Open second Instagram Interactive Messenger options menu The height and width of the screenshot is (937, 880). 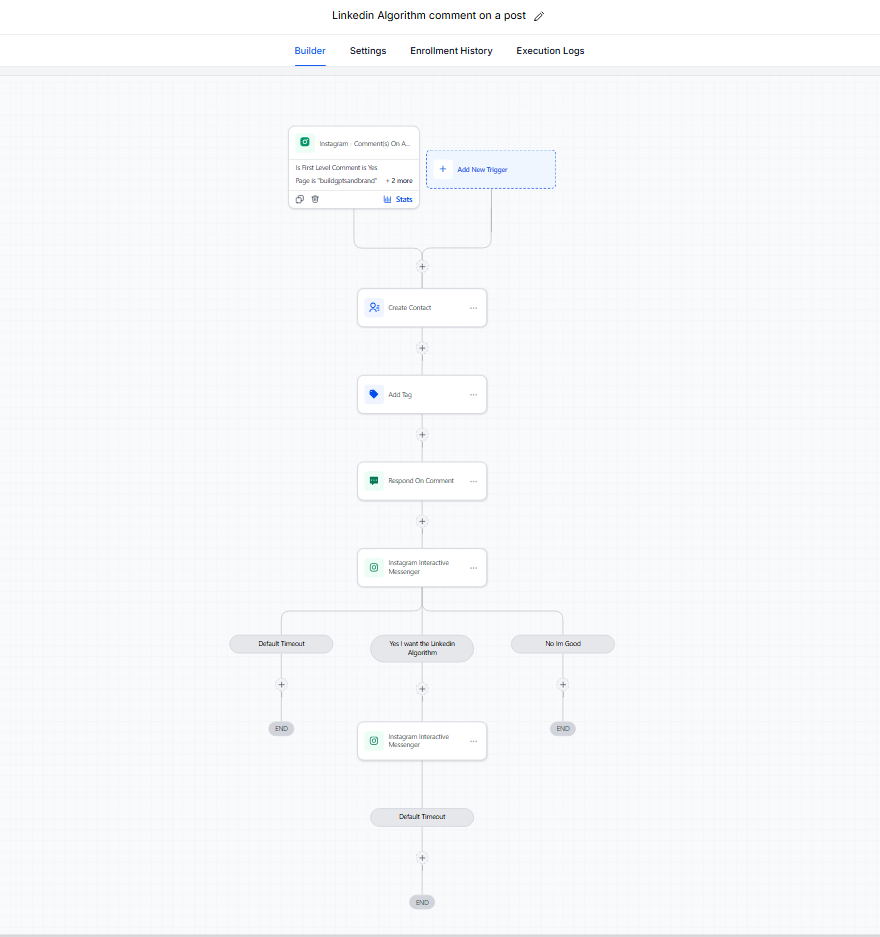coord(473,742)
